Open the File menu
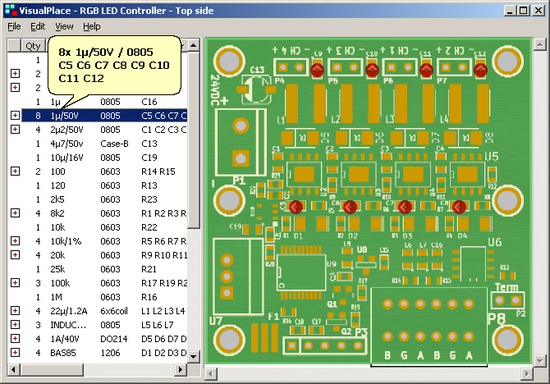The height and width of the screenshot is (384, 550). (x=14, y=27)
